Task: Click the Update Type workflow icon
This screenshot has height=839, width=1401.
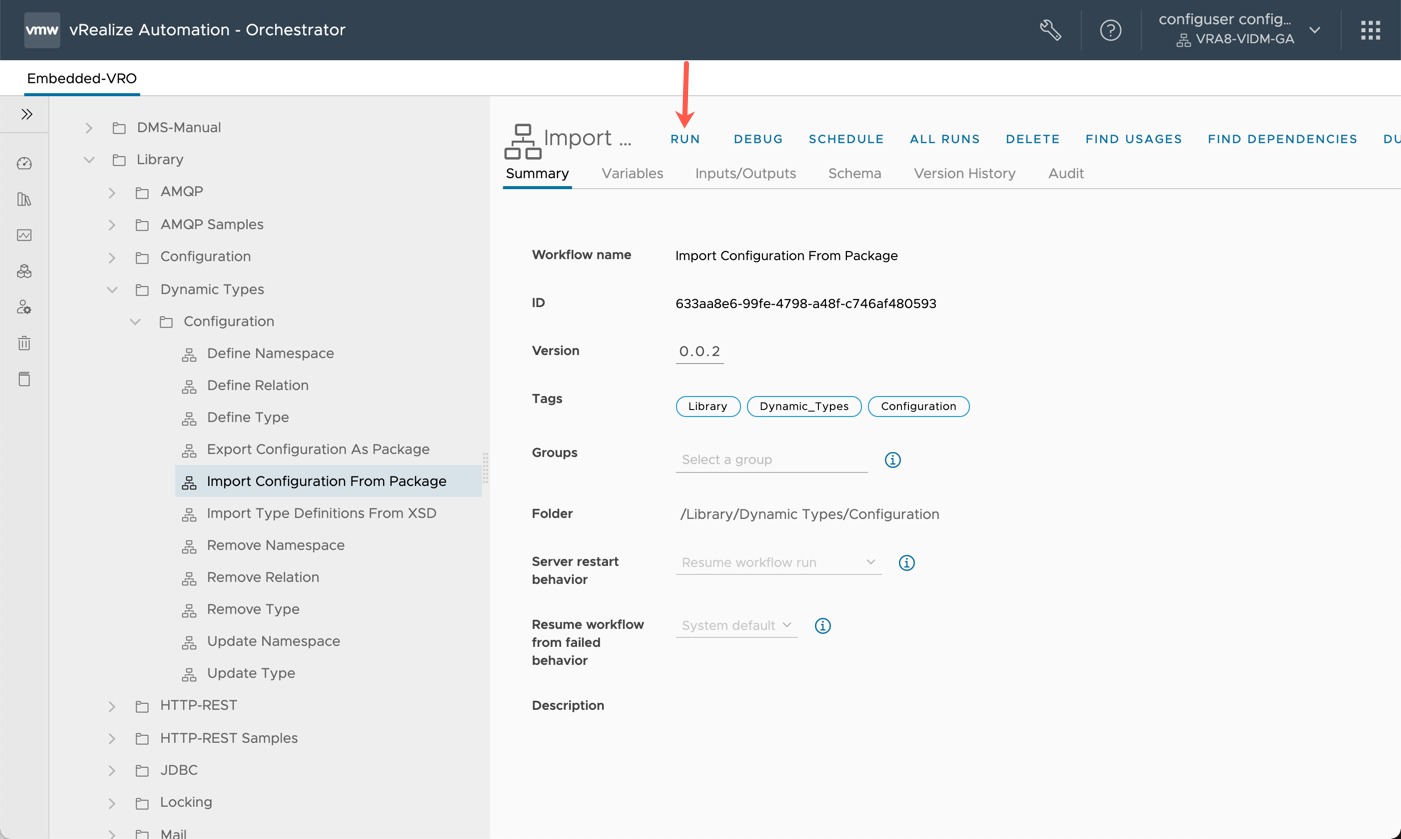Action: click(189, 674)
